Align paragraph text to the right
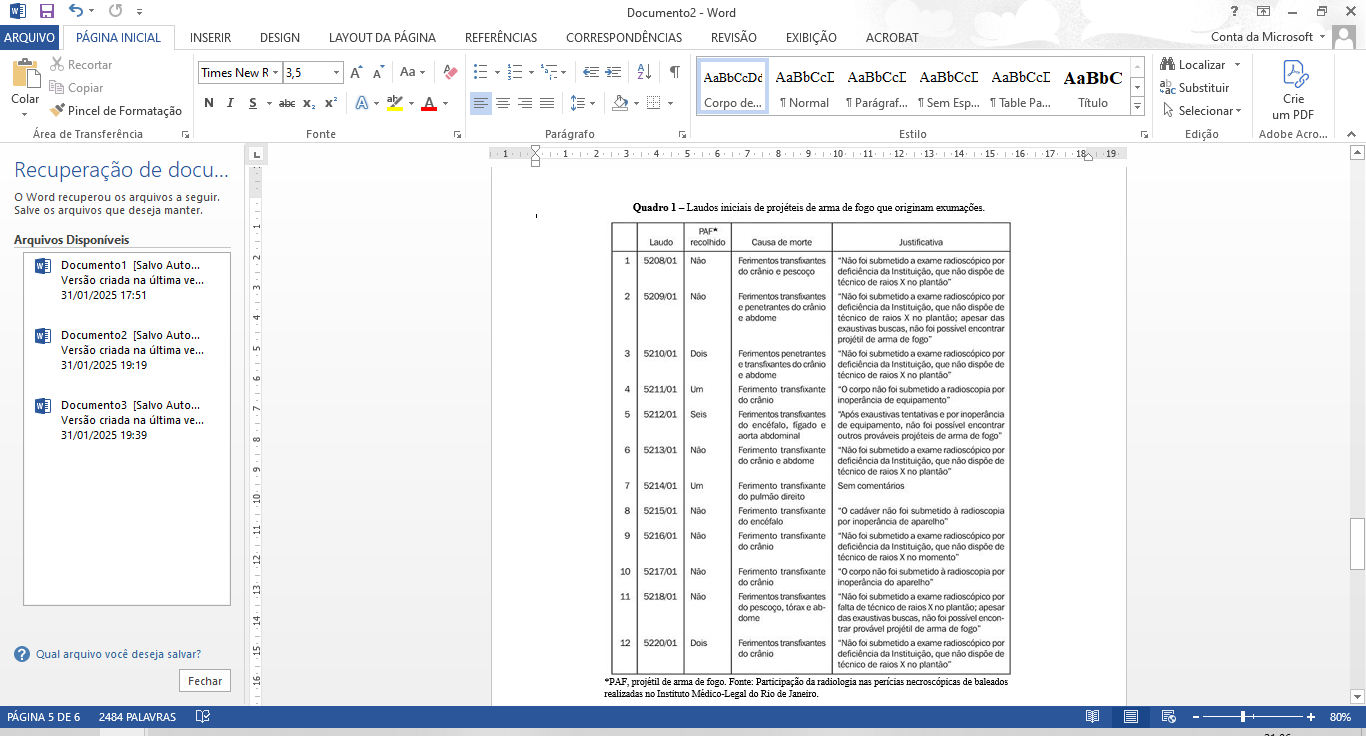This screenshot has width=1366, height=736. (525, 103)
